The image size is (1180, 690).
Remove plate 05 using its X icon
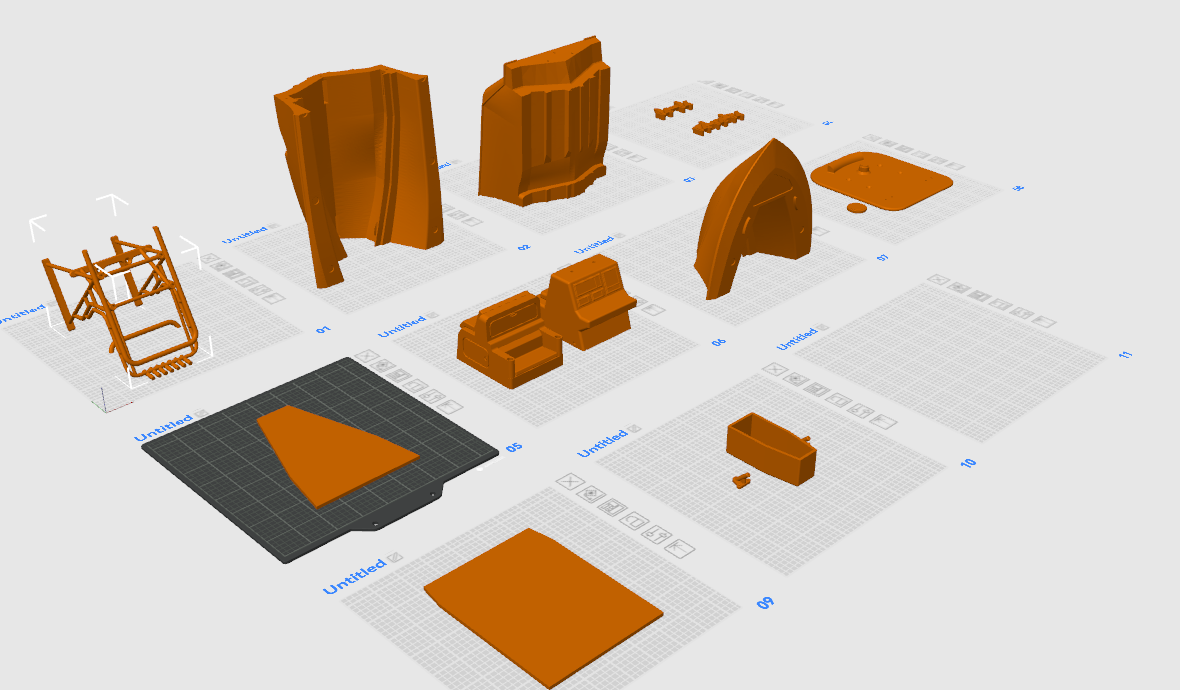(x=367, y=356)
